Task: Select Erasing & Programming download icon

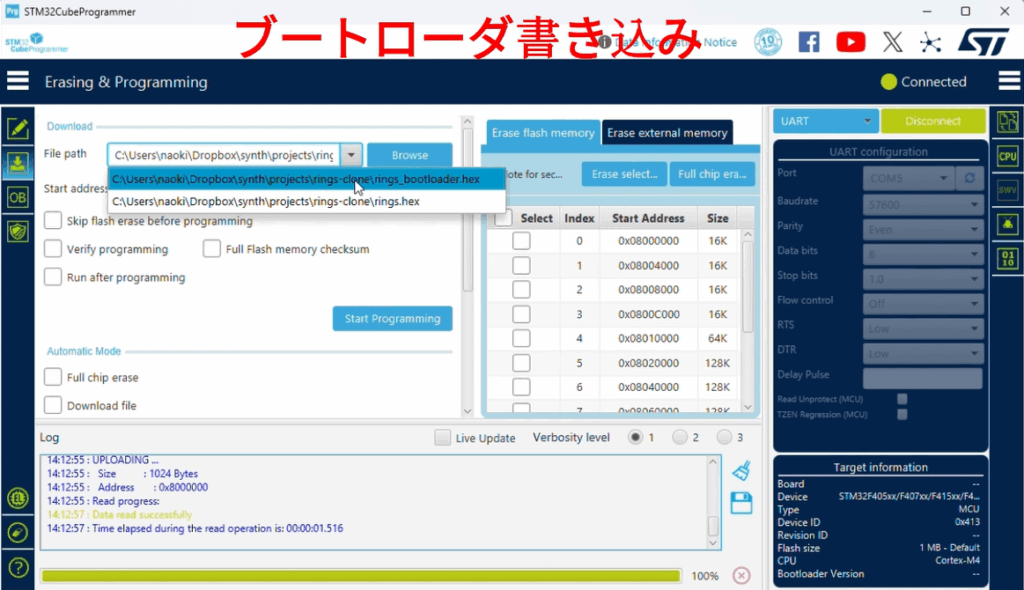Action: 18,163
